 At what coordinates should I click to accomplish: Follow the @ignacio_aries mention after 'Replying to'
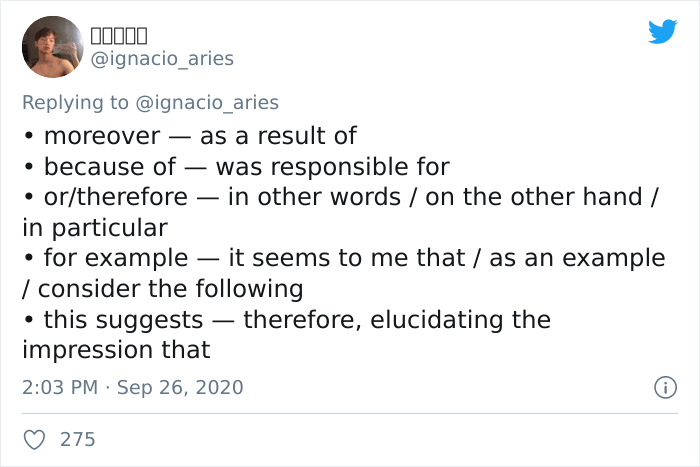(208, 102)
